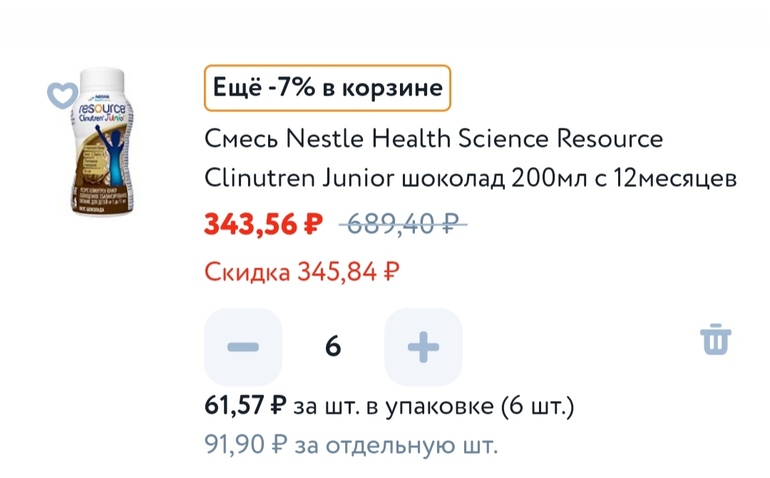Click the quantity value 6
Image resolution: width=770 pixels, height=478 pixels.
[x=333, y=347]
